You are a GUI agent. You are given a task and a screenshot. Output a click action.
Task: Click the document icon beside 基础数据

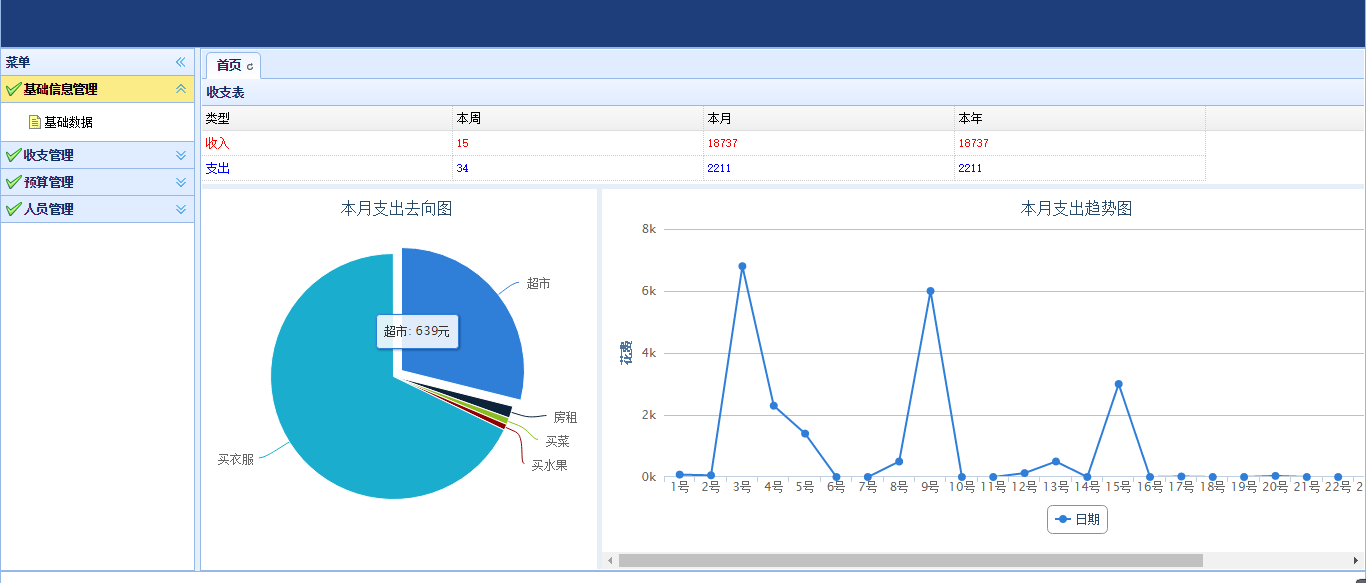35,122
